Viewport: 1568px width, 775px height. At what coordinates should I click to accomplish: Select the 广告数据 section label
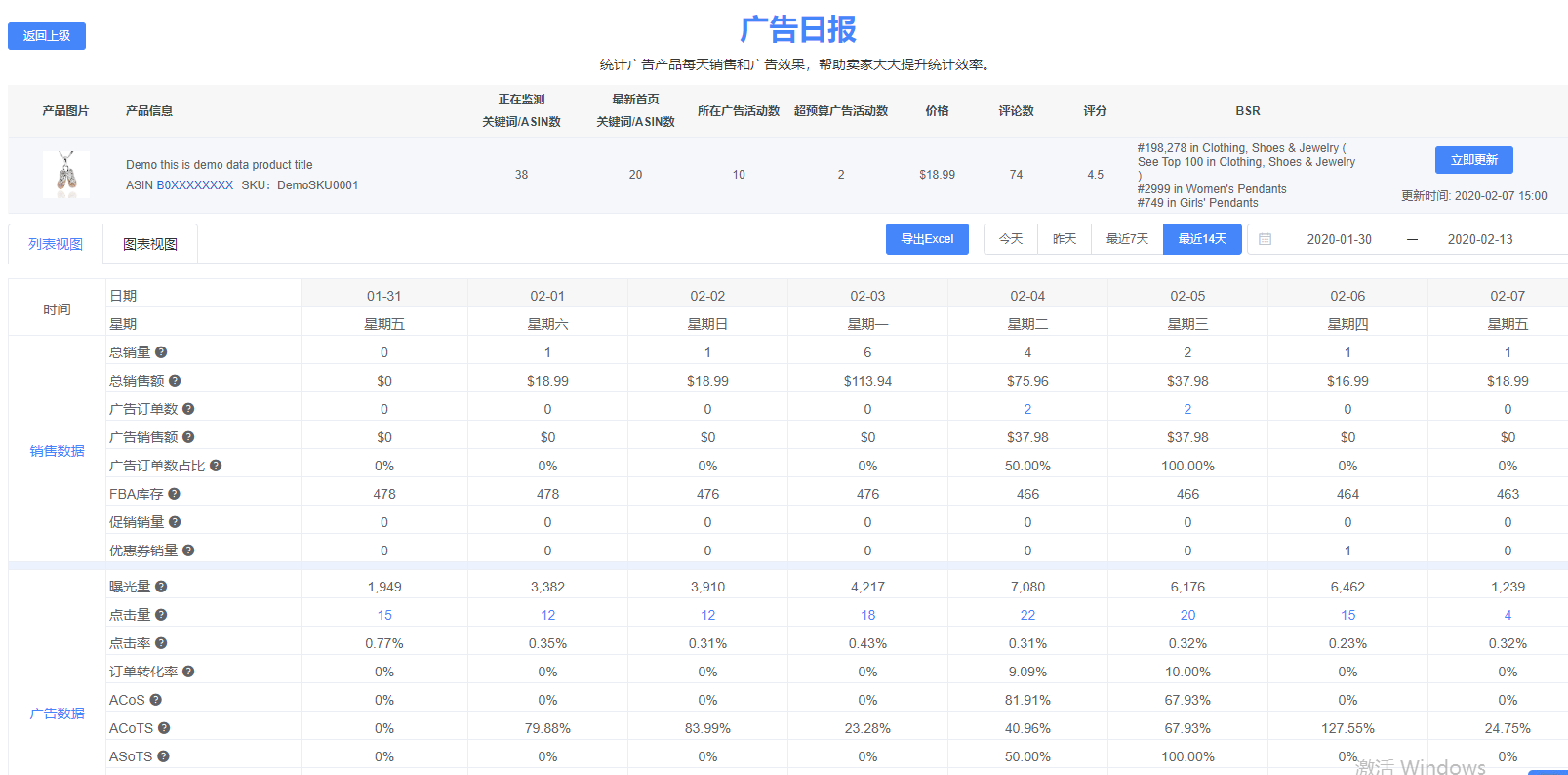57,714
